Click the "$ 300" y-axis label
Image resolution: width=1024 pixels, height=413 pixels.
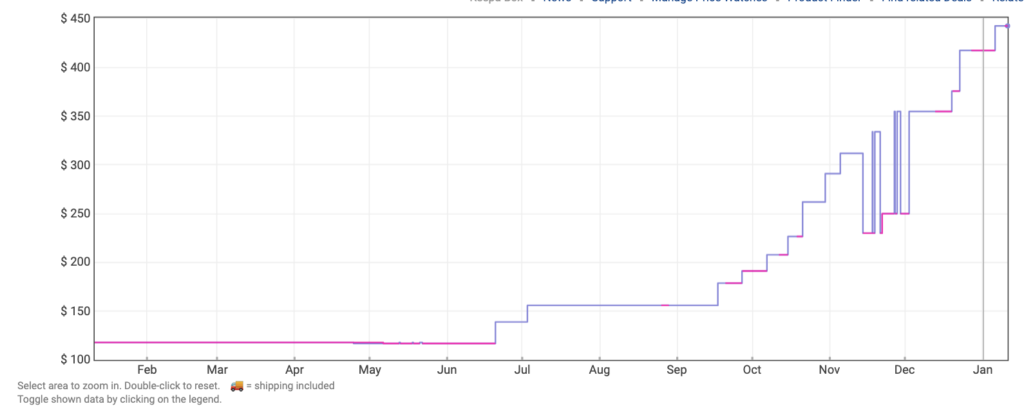click(73, 165)
